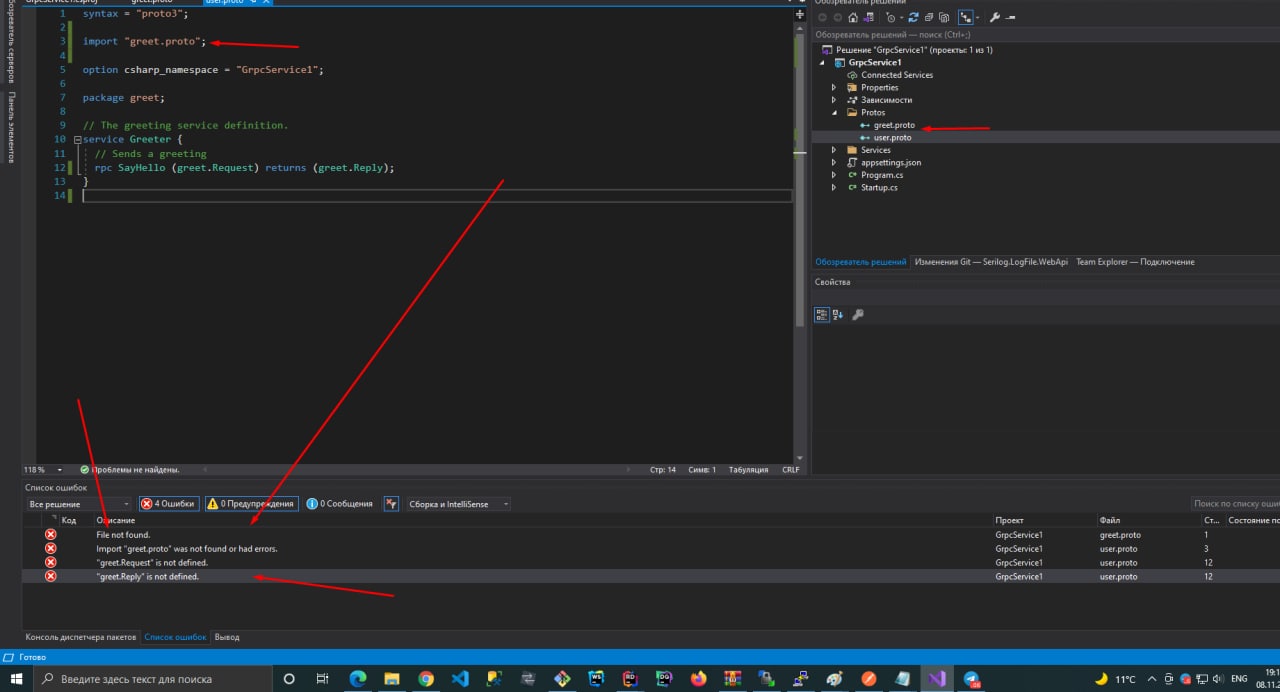
Task: Expand the Services folder
Action: coord(835,150)
